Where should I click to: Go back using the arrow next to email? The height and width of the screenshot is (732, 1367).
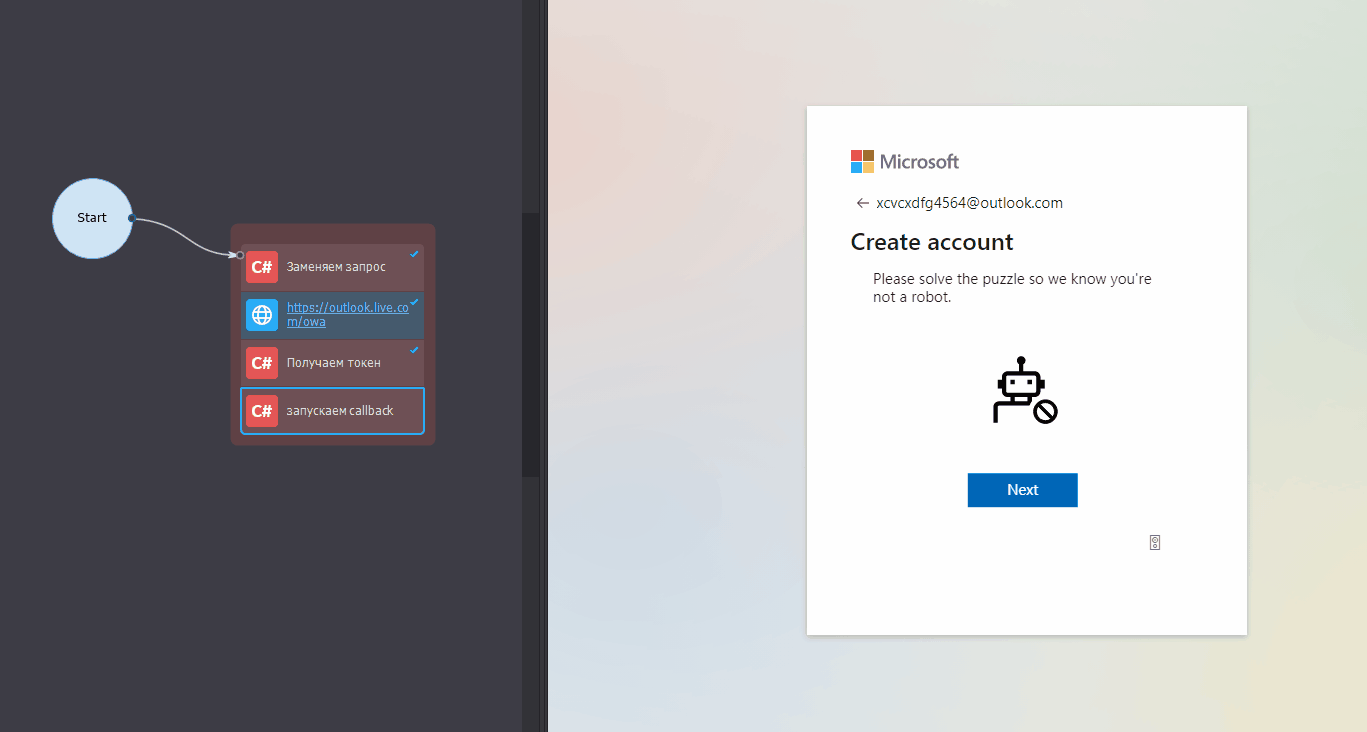862,203
